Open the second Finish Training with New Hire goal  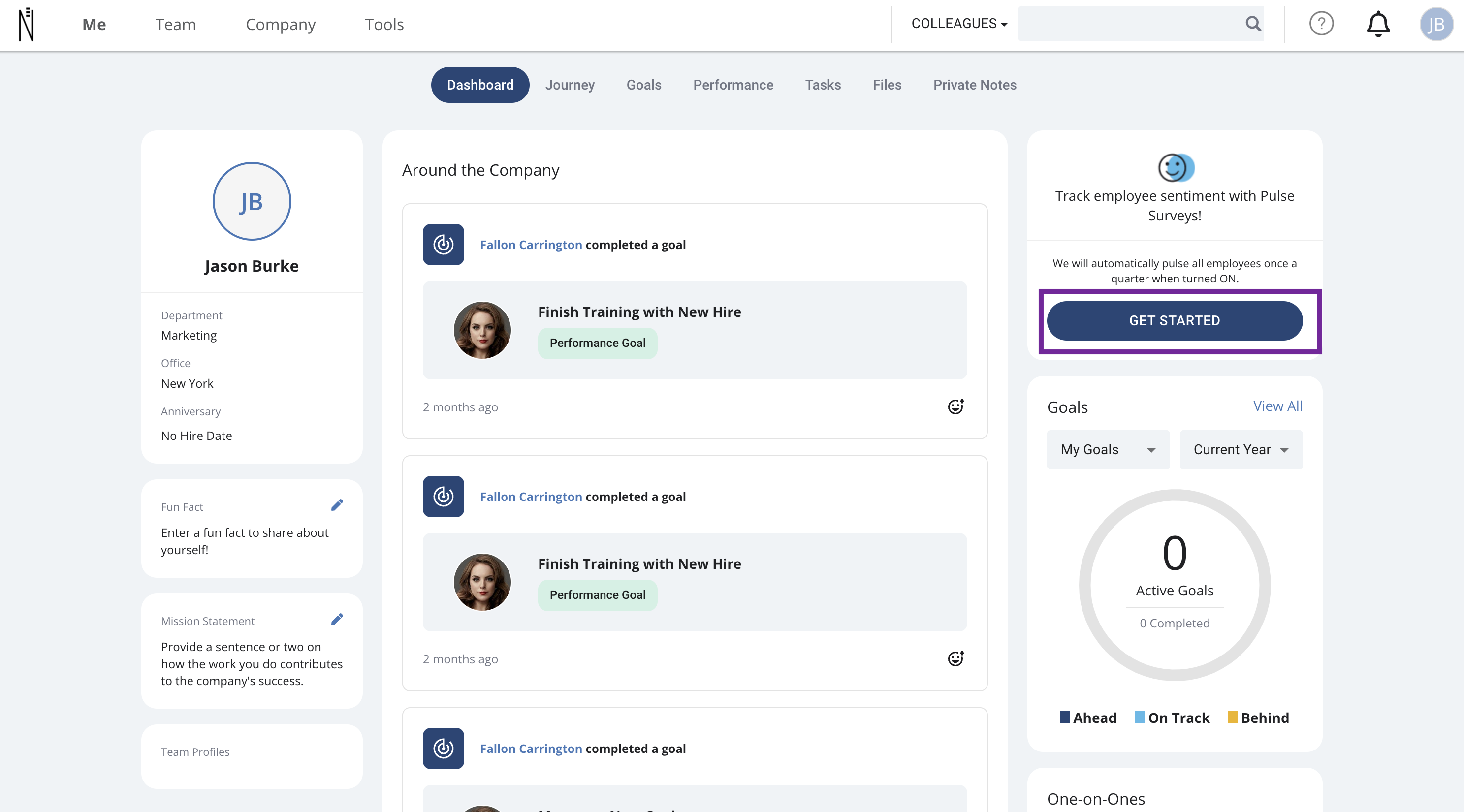click(x=639, y=563)
